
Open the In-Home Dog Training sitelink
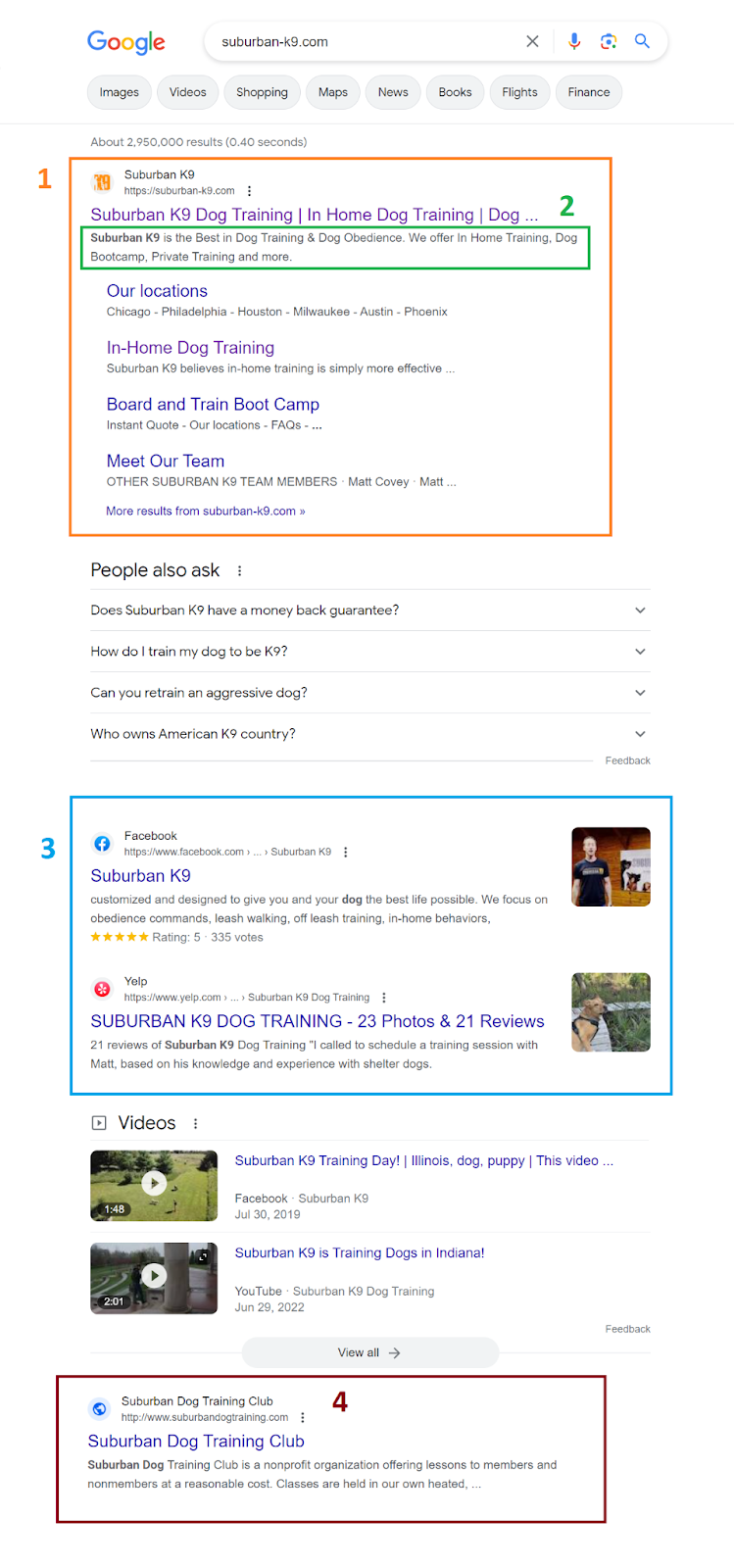click(190, 348)
